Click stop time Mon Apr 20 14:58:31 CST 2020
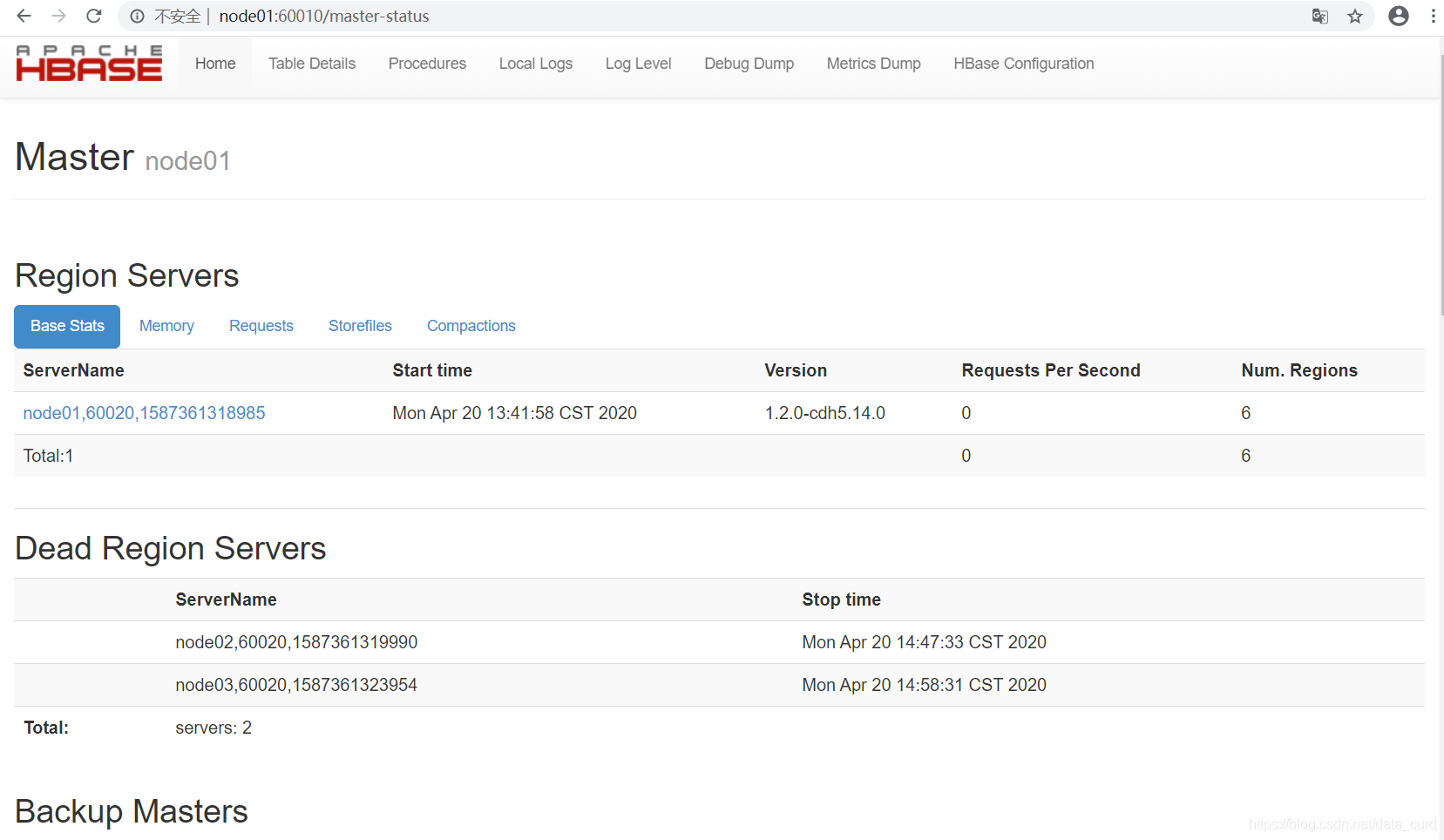The height and width of the screenshot is (840, 1444). pyautogui.click(x=925, y=685)
